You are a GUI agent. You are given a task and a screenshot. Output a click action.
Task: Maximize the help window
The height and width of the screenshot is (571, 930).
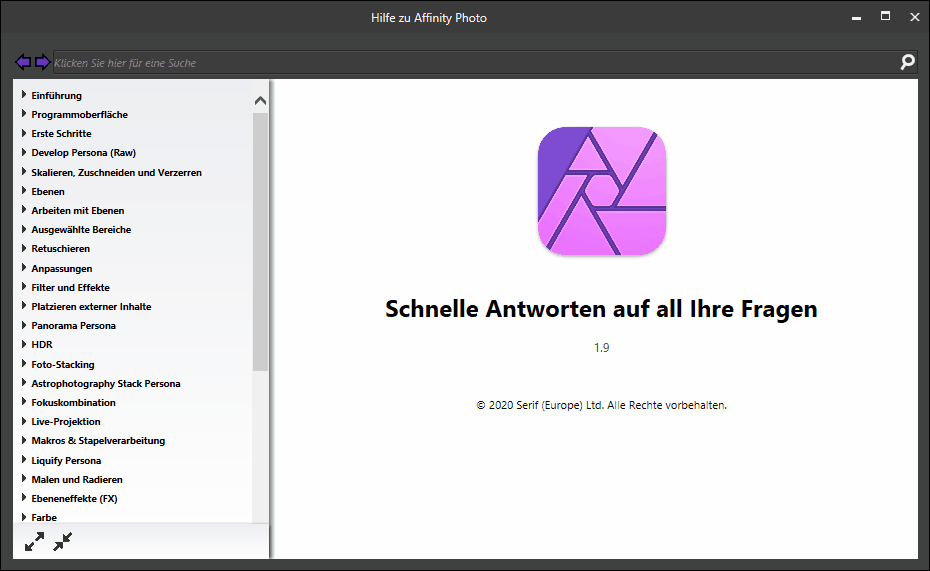pyautogui.click(x=885, y=17)
